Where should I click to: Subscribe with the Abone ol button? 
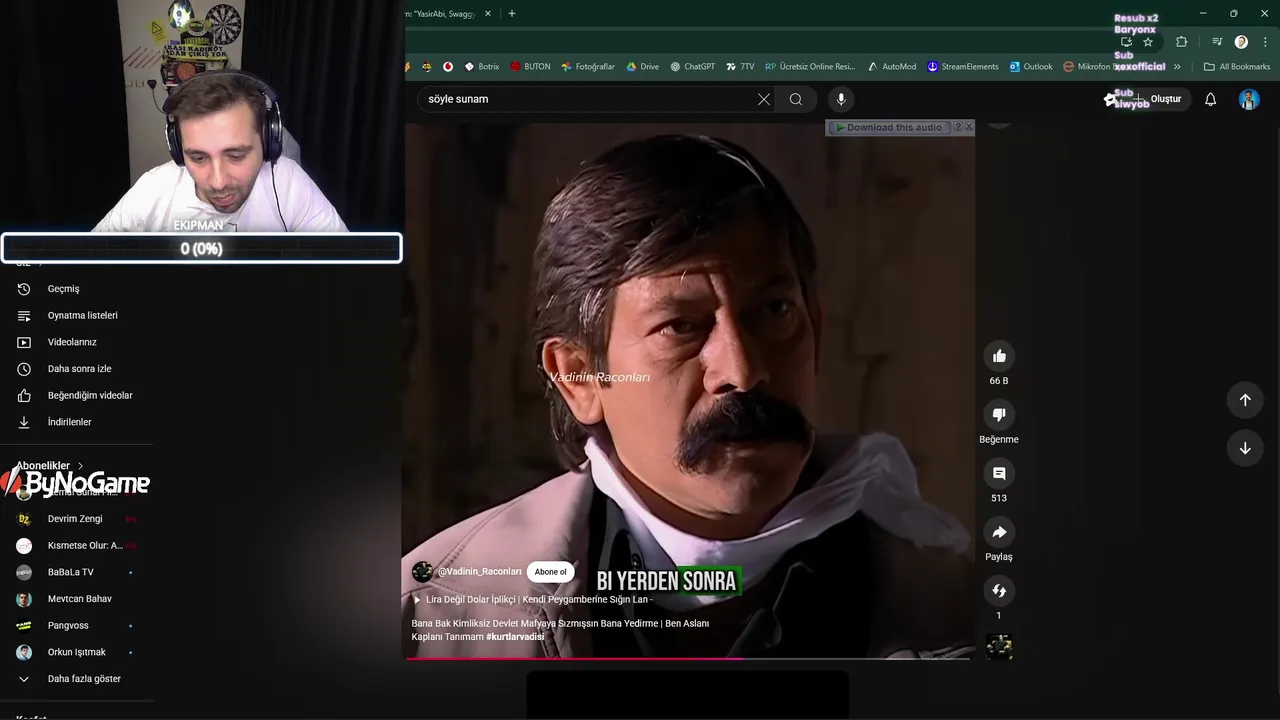(x=550, y=572)
